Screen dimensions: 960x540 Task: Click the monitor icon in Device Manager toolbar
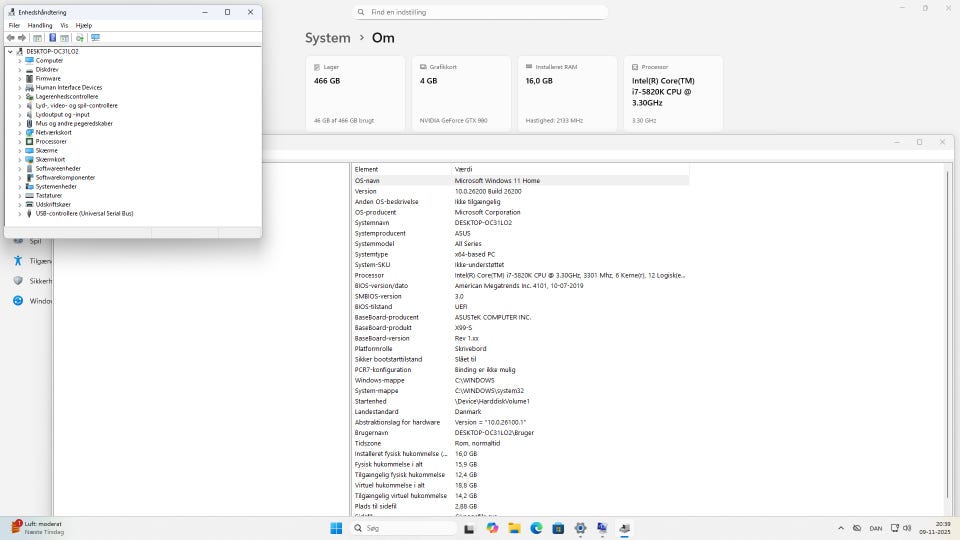[95, 38]
